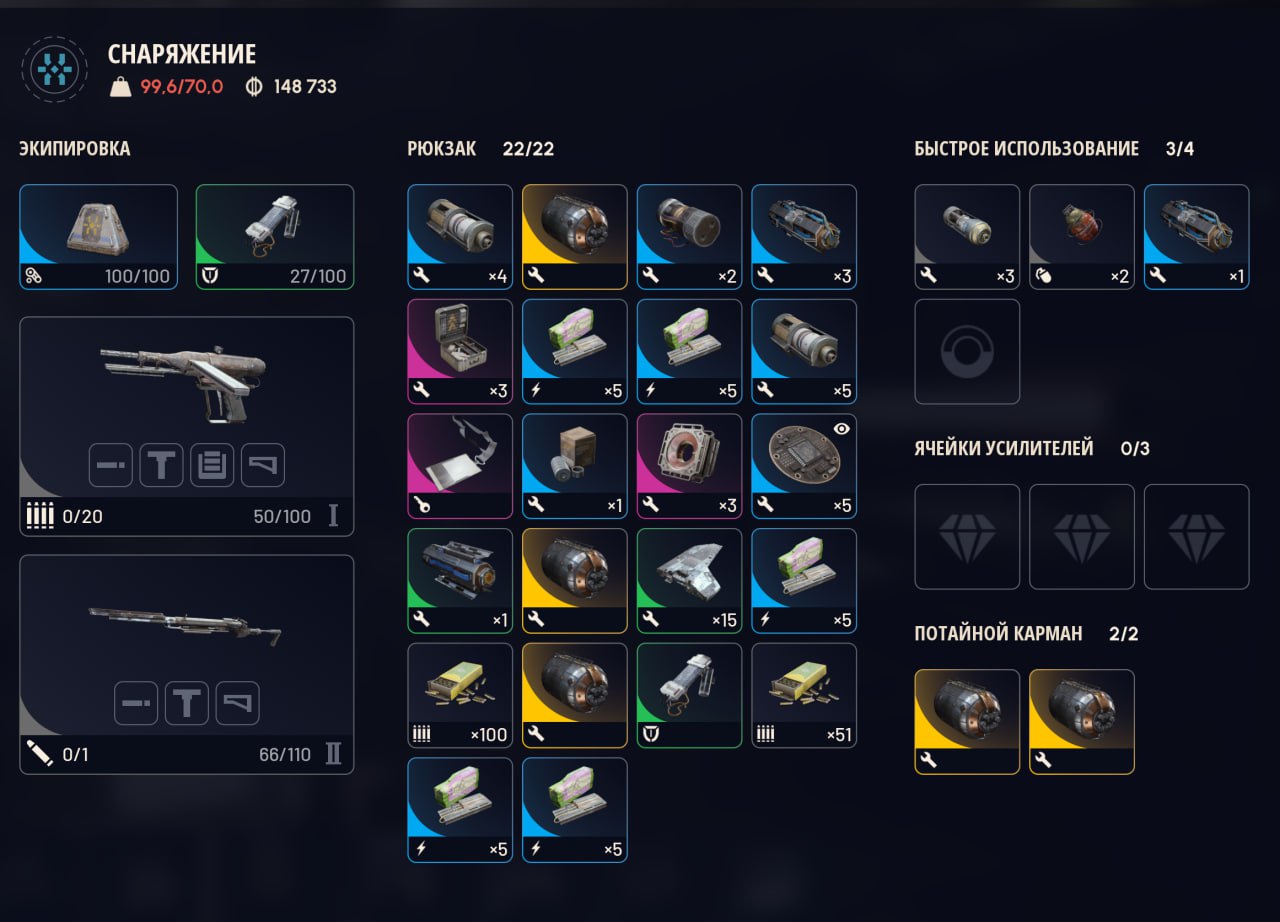
Task: Open the empty quick-use slot
Action: (x=967, y=351)
